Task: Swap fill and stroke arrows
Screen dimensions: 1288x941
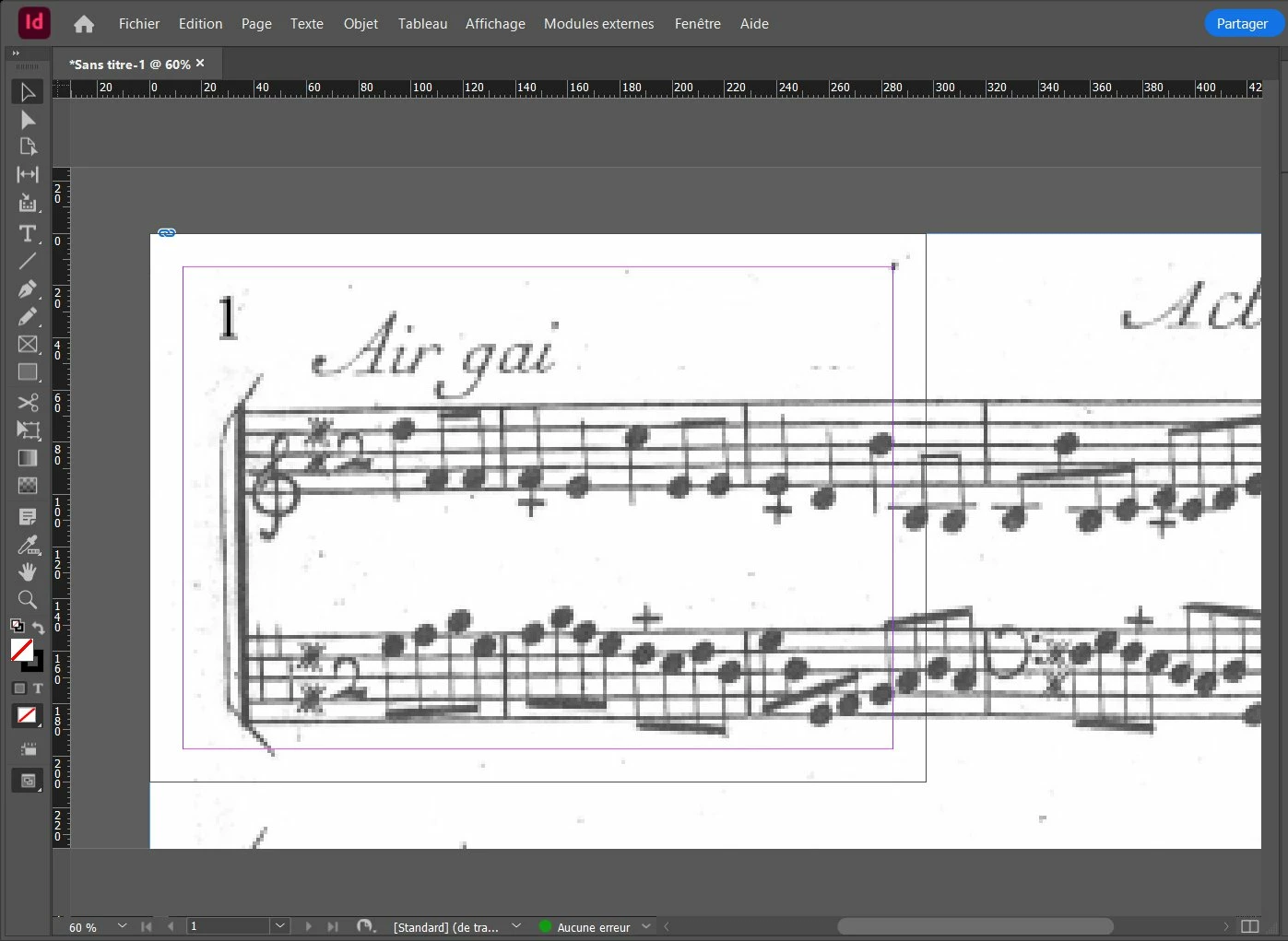Action: point(38,627)
